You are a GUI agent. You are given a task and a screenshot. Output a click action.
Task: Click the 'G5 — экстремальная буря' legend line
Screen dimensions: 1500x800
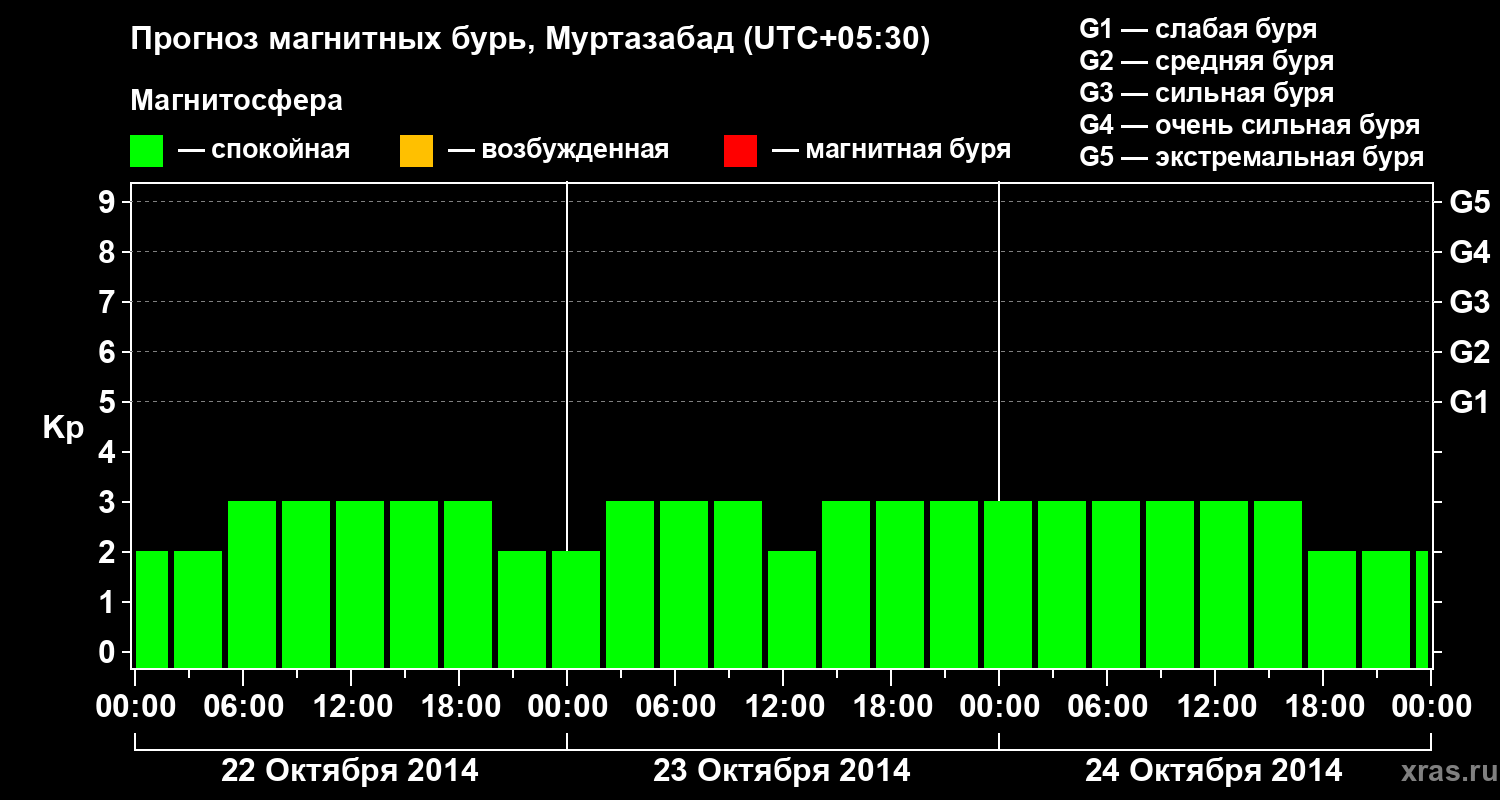[1252, 158]
